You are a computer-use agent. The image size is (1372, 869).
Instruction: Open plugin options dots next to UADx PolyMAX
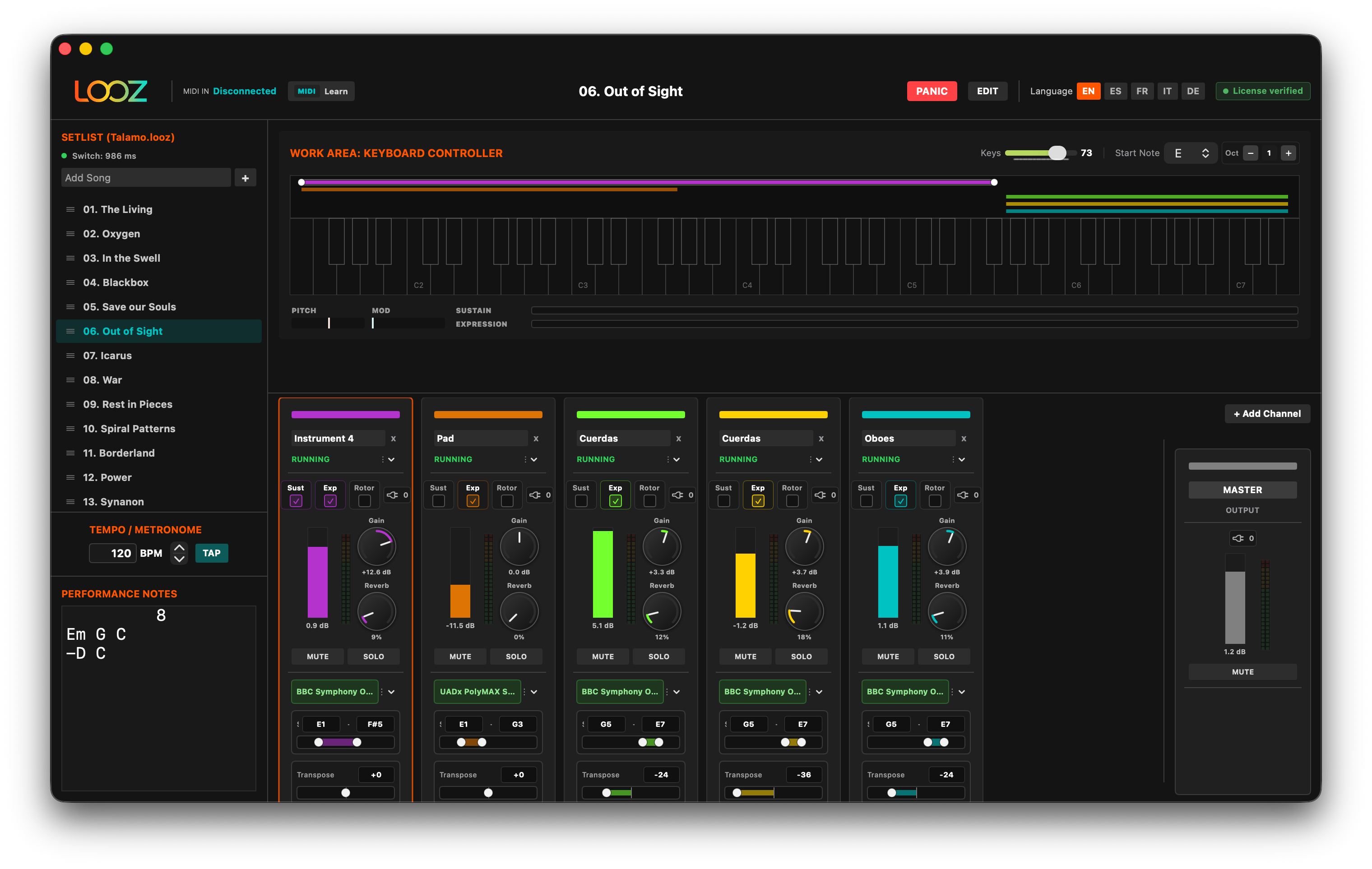(x=524, y=692)
